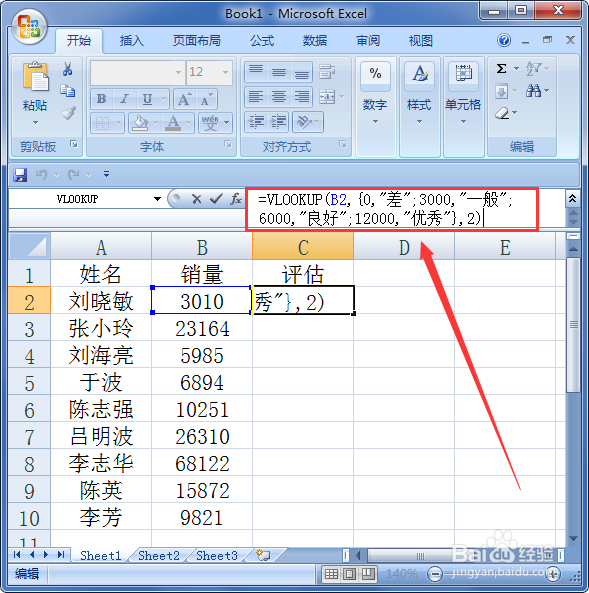Image resolution: width=589 pixels, height=593 pixels.
Task: Click the Paste clipboard icon
Action: pos(35,77)
